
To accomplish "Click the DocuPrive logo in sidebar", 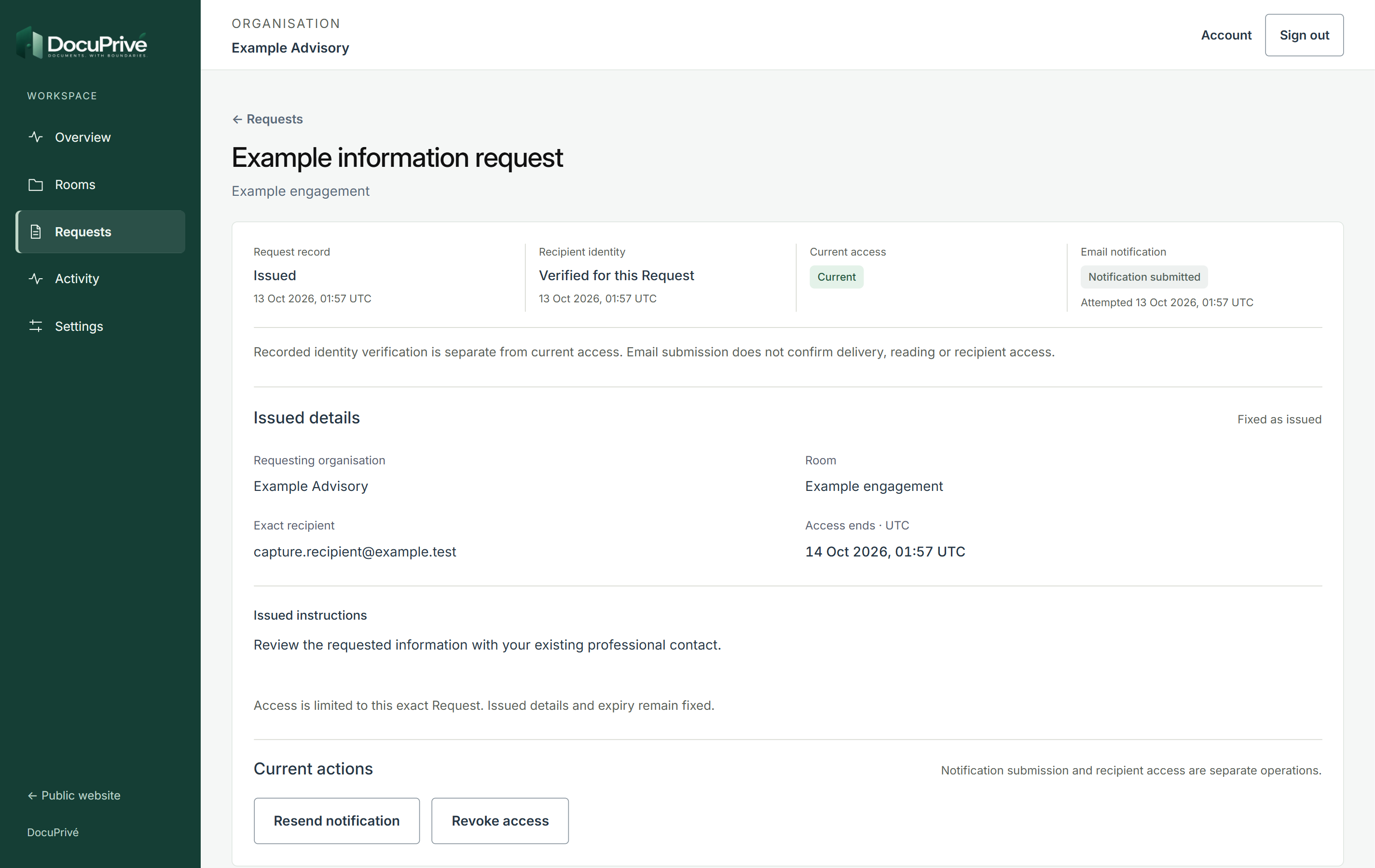I will tap(82, 43).
